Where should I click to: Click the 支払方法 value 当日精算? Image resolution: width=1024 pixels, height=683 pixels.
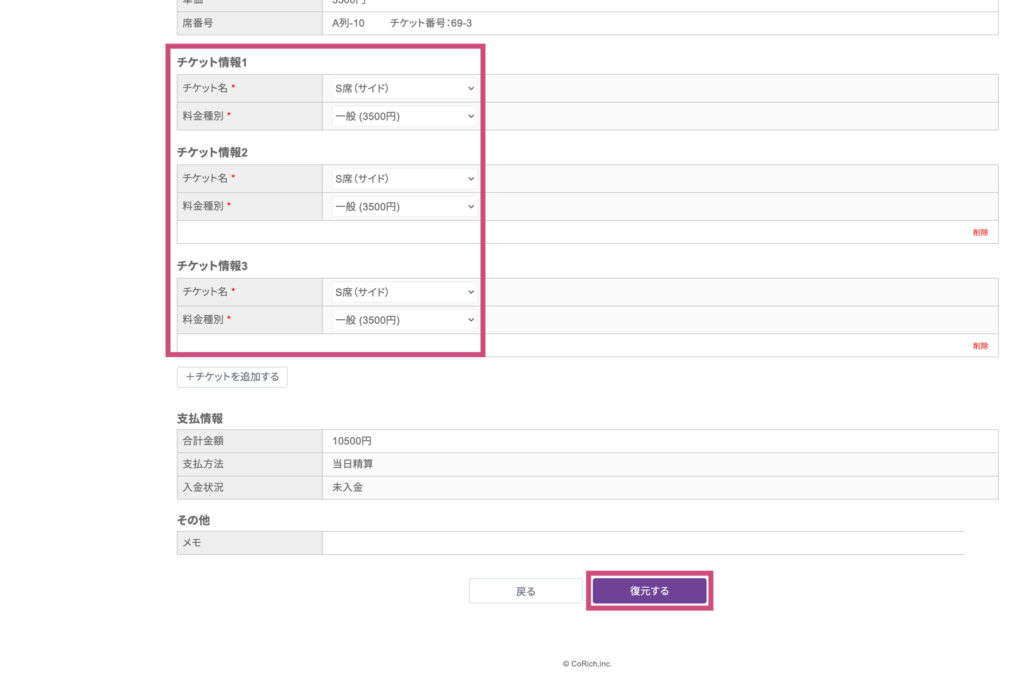tap(354, 464)
